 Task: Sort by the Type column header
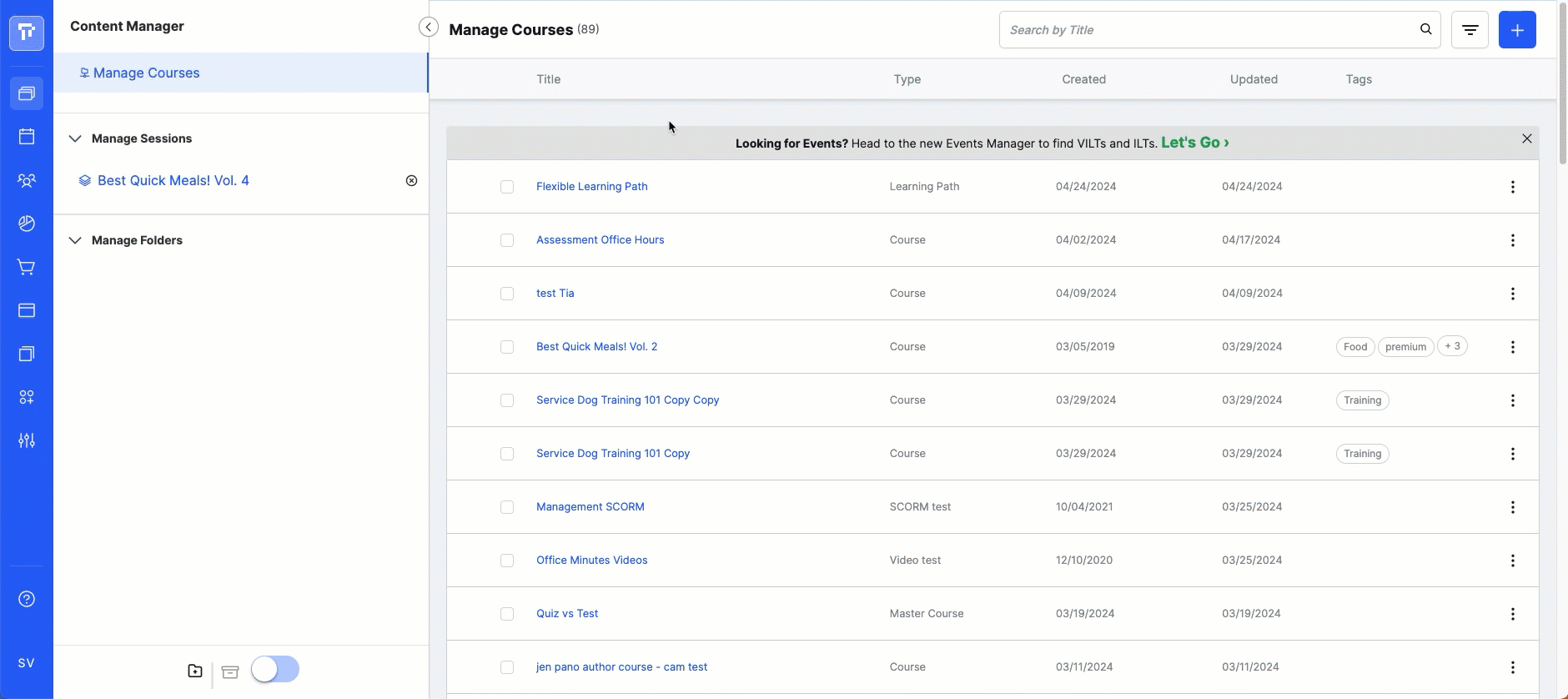coord(907,79)
